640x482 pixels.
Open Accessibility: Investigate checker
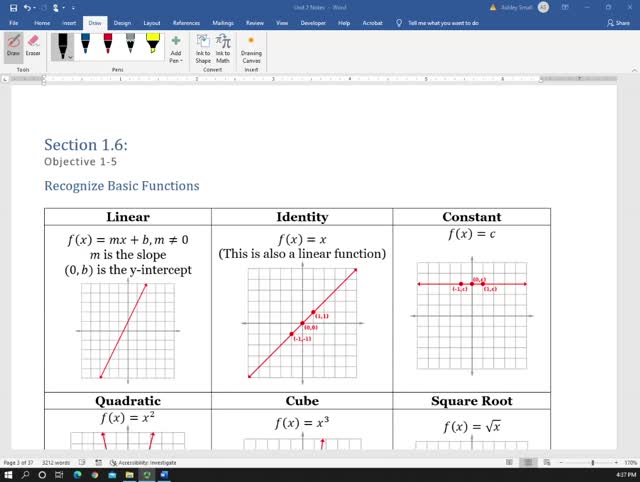pos(143,462)
